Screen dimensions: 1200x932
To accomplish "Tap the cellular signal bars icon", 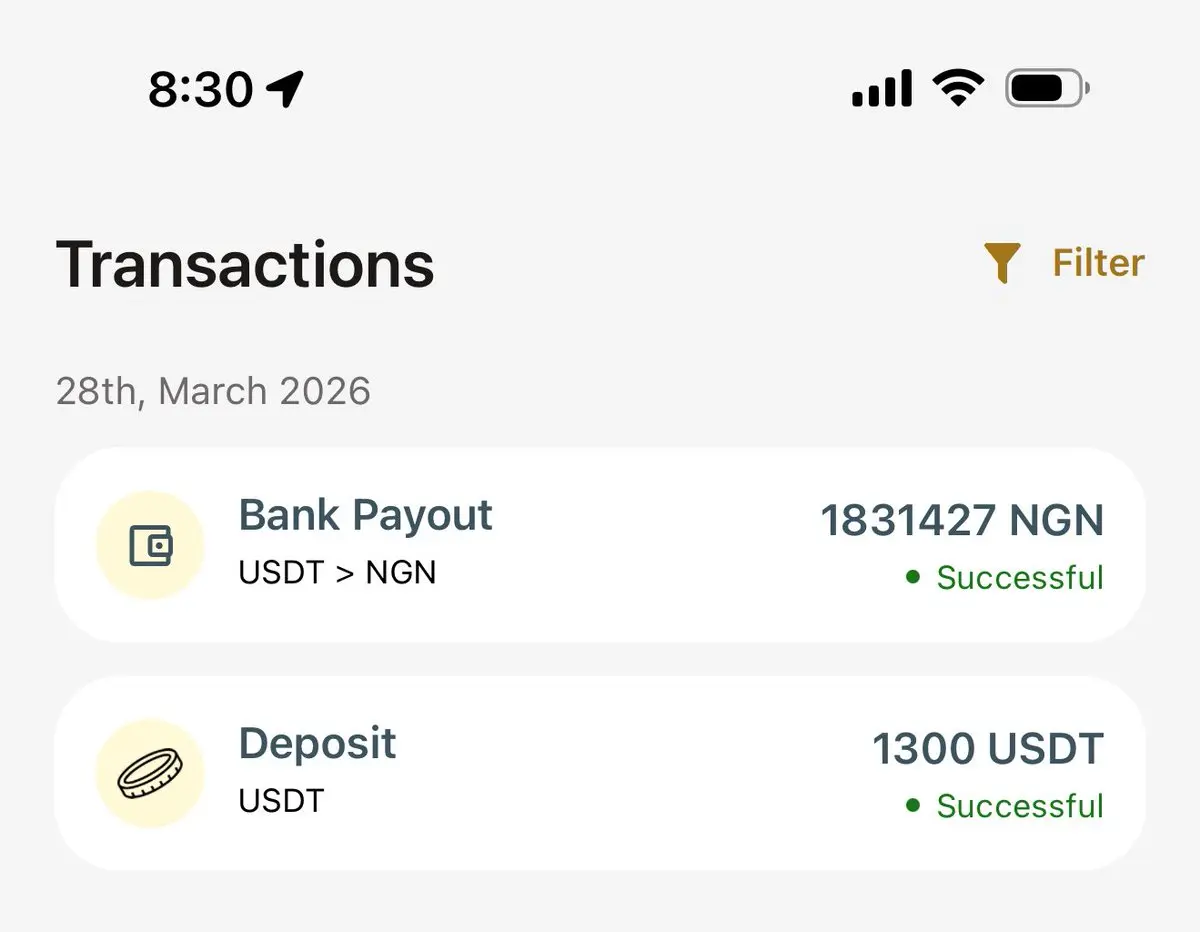I will [x=881, y=89].
